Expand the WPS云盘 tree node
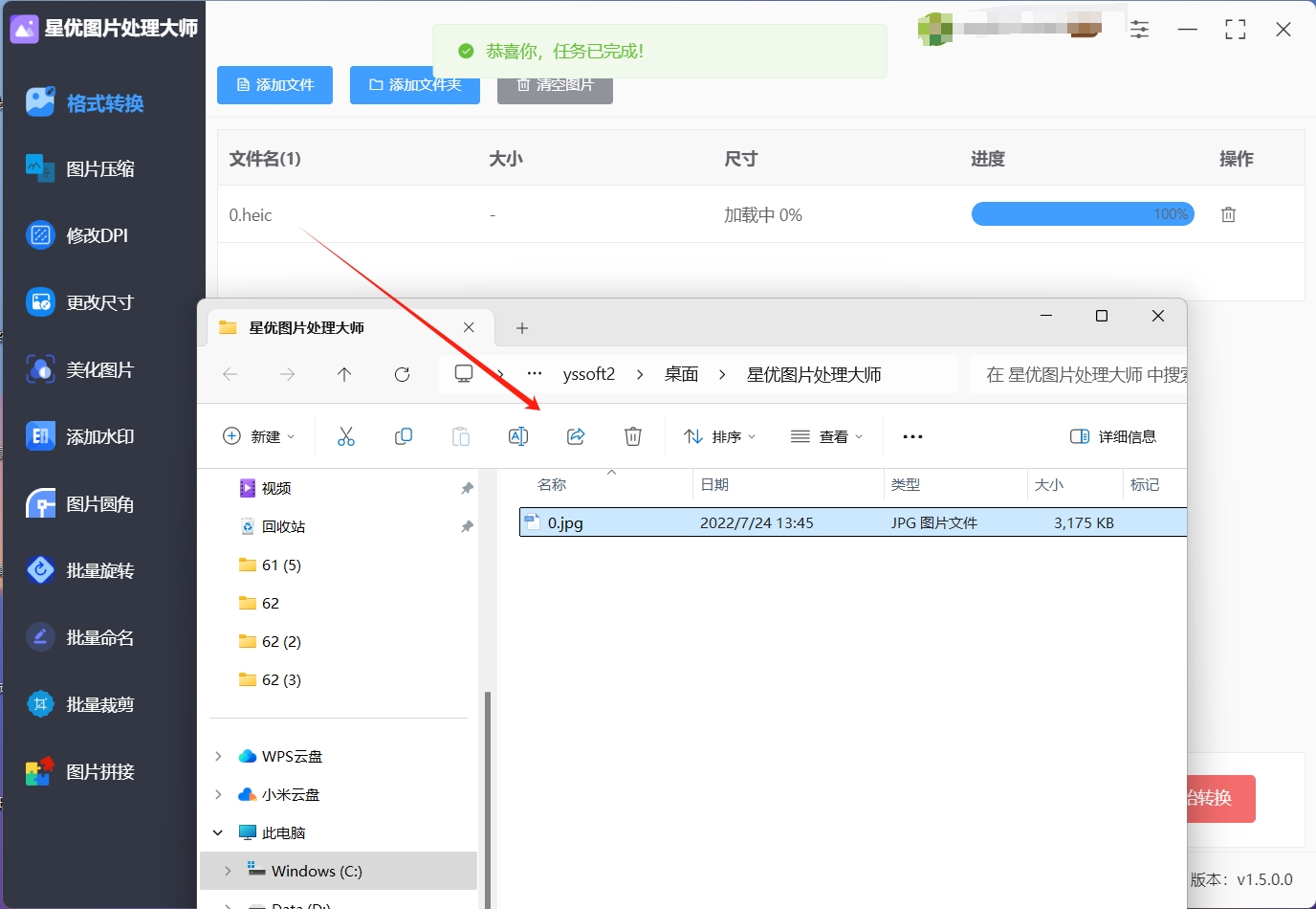 click(x=218, y=756)
